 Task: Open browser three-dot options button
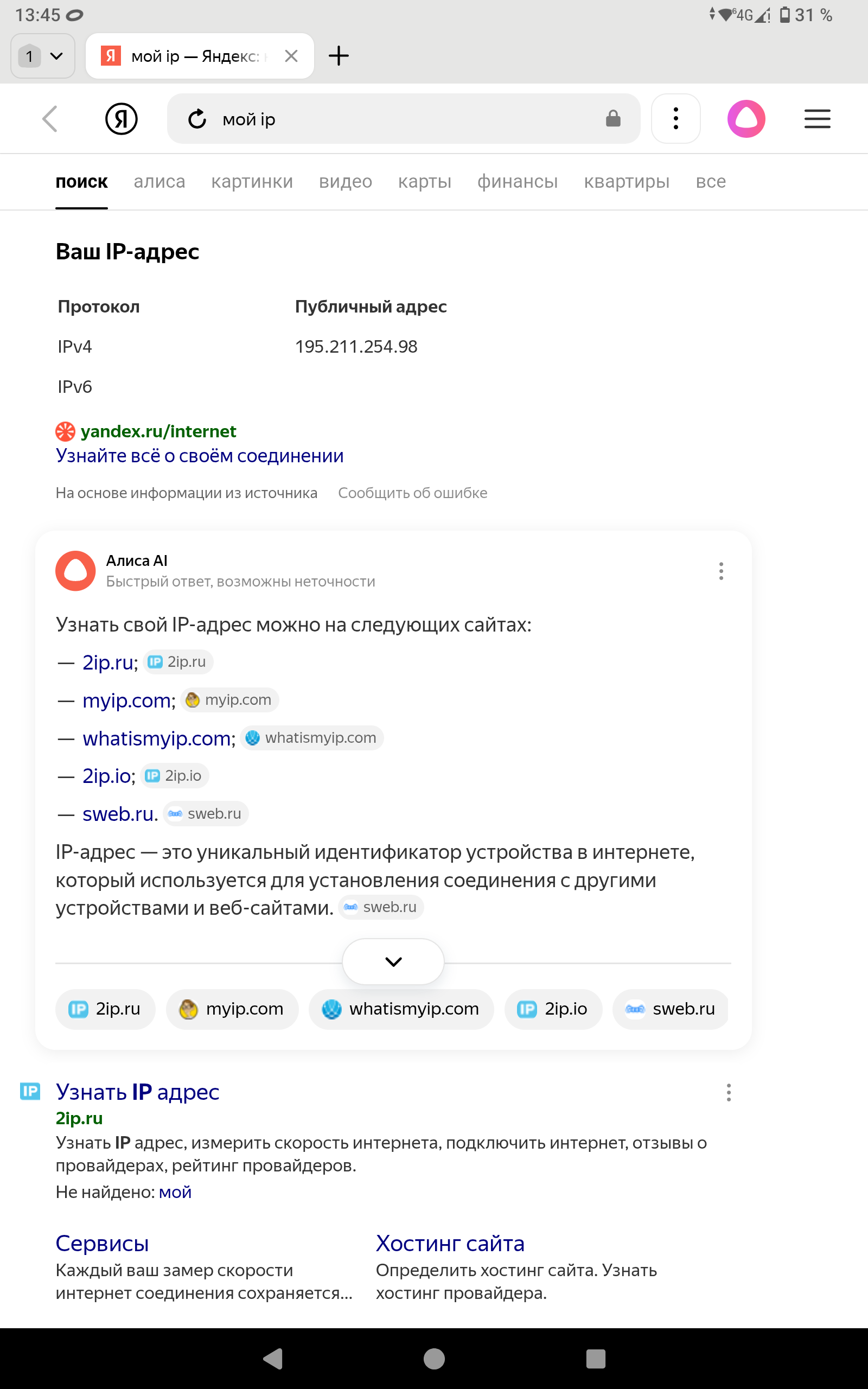[676, 119]
